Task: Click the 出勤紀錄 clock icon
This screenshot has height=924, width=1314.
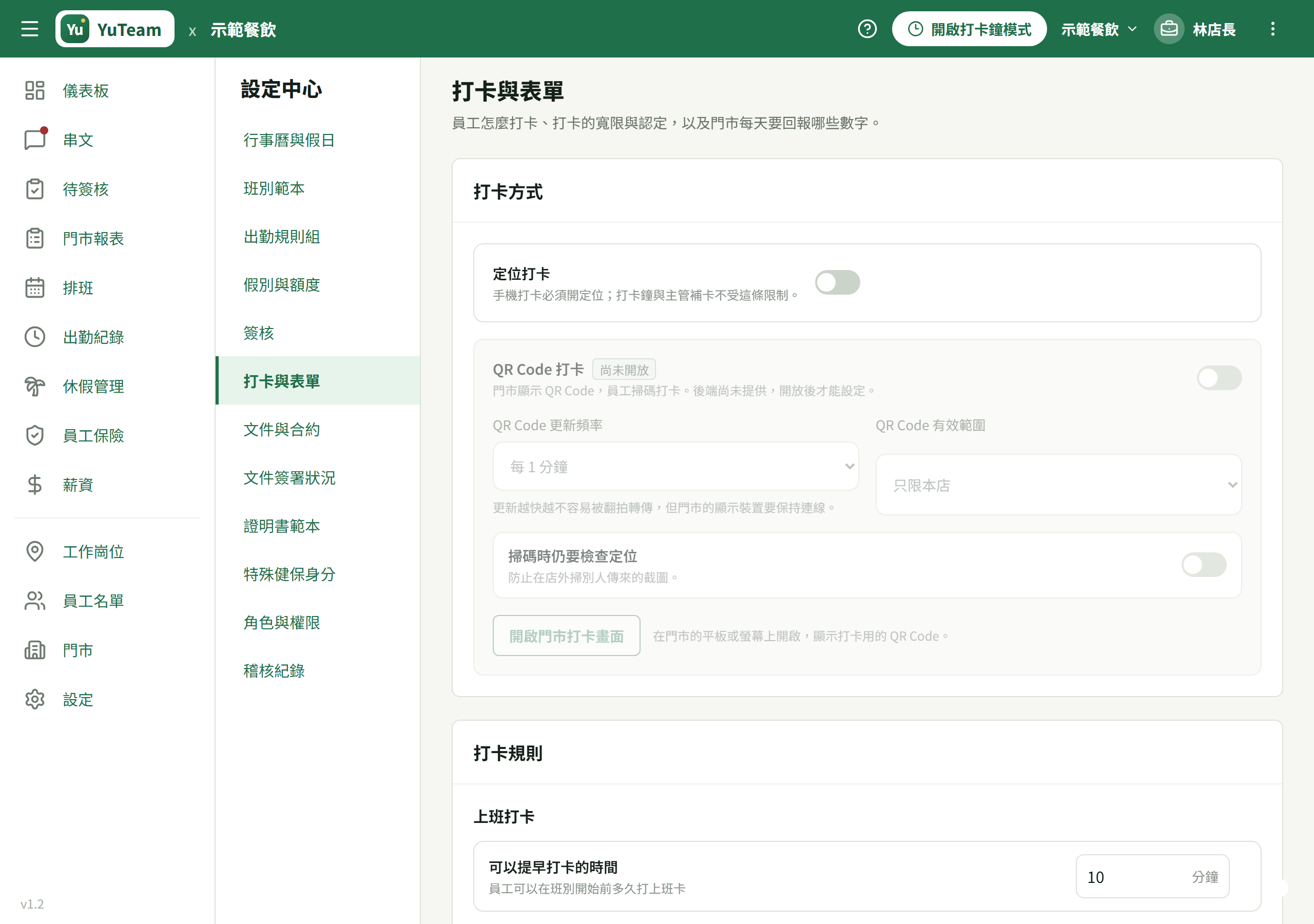Action: [35, 337]
